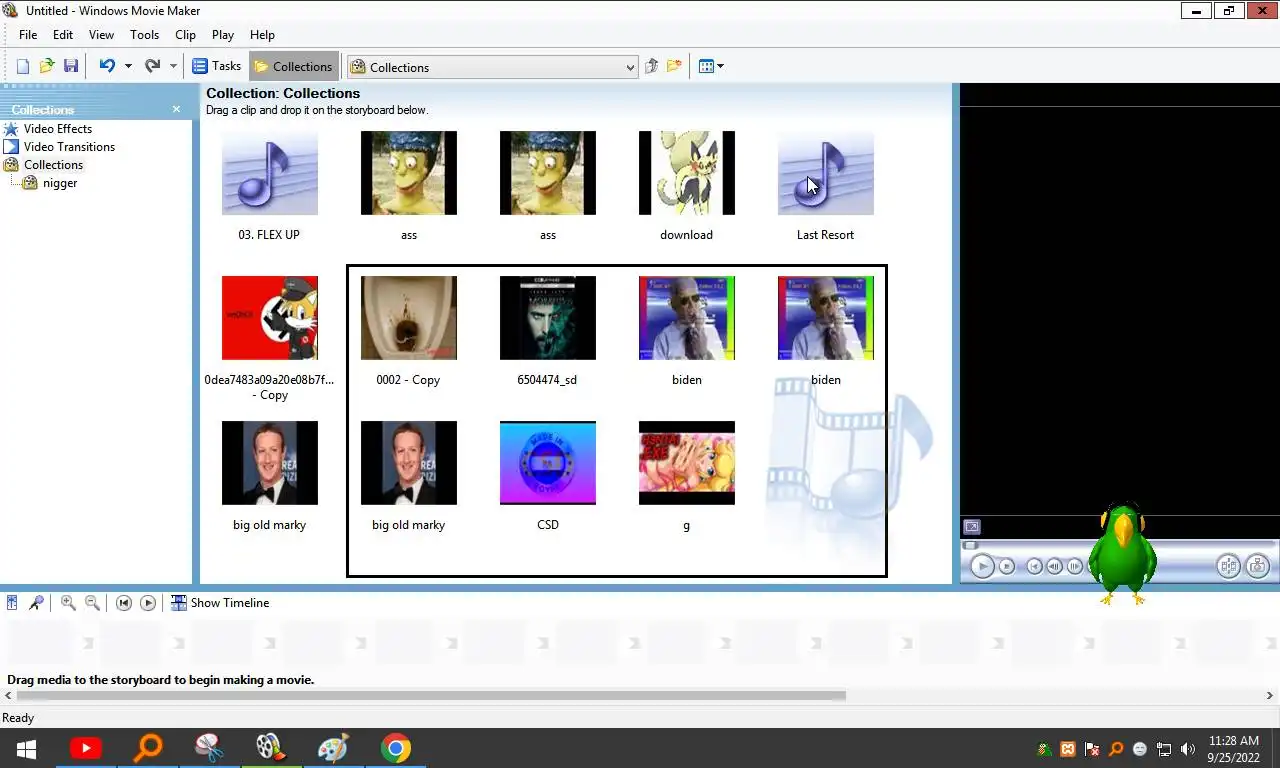
Task: Open the Help menu
Action: coord(262,34)
